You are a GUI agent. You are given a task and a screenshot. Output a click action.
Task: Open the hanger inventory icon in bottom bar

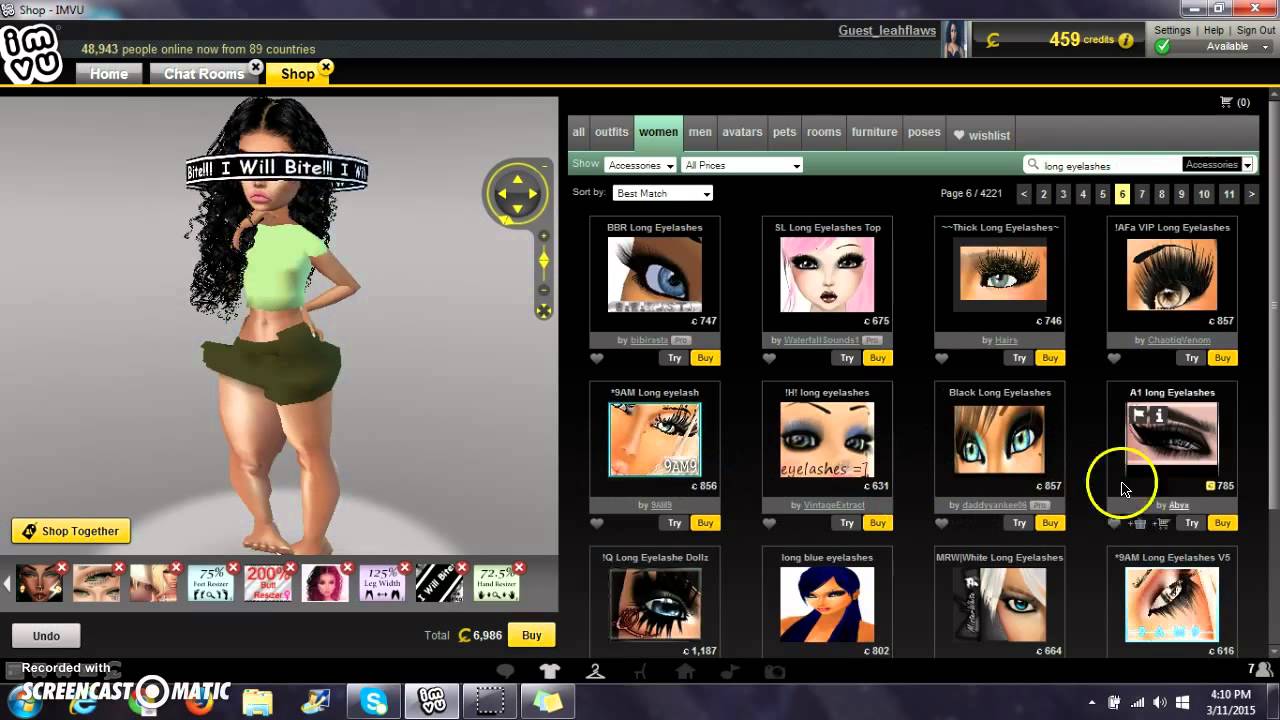tap(595, 671)
